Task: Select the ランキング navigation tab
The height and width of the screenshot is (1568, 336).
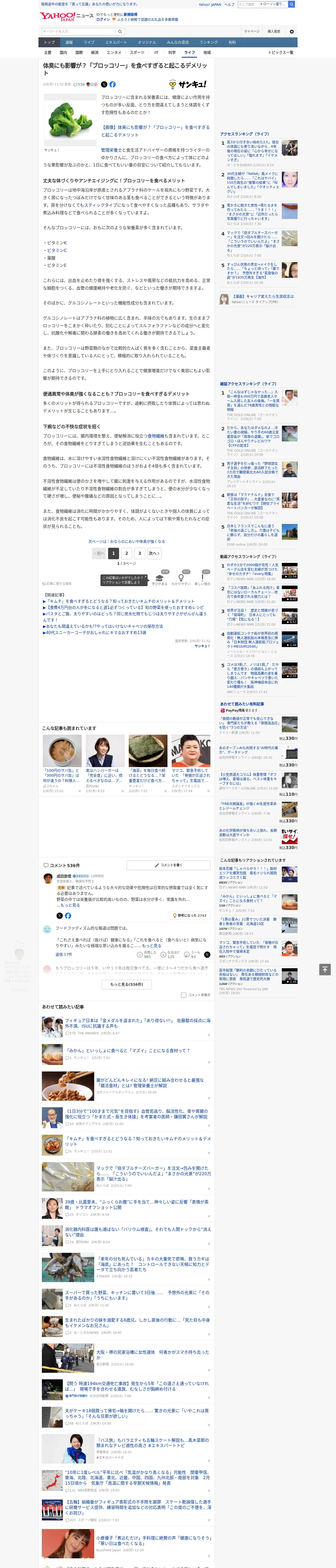Action: pyautogui.click(x=209, y=43)
